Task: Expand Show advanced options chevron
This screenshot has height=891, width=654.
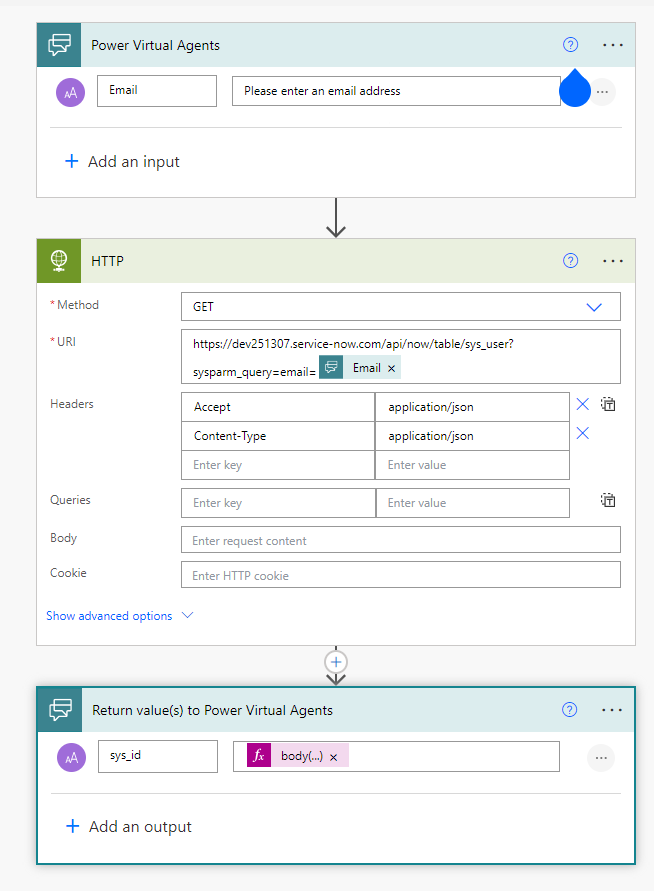Action: 187,615
